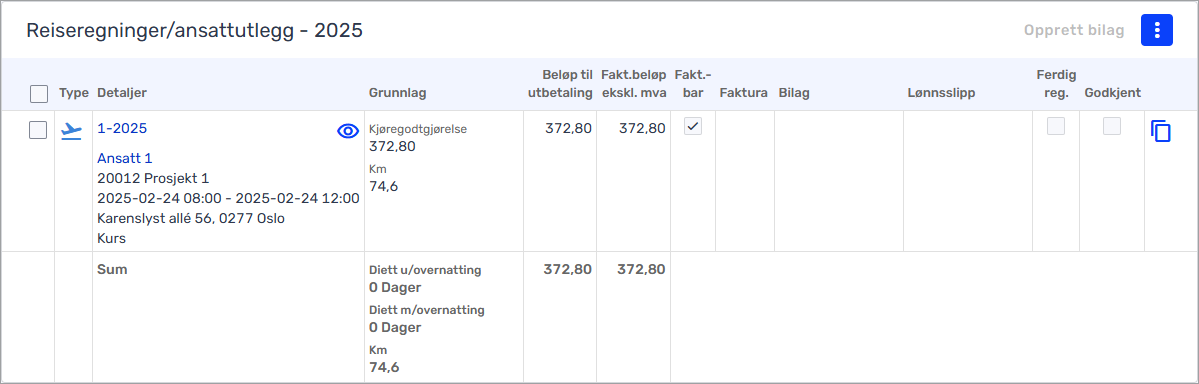Screen dimensions: 1199x384
Task: Click the Bilag column header
Action: (x=794, y=93)
